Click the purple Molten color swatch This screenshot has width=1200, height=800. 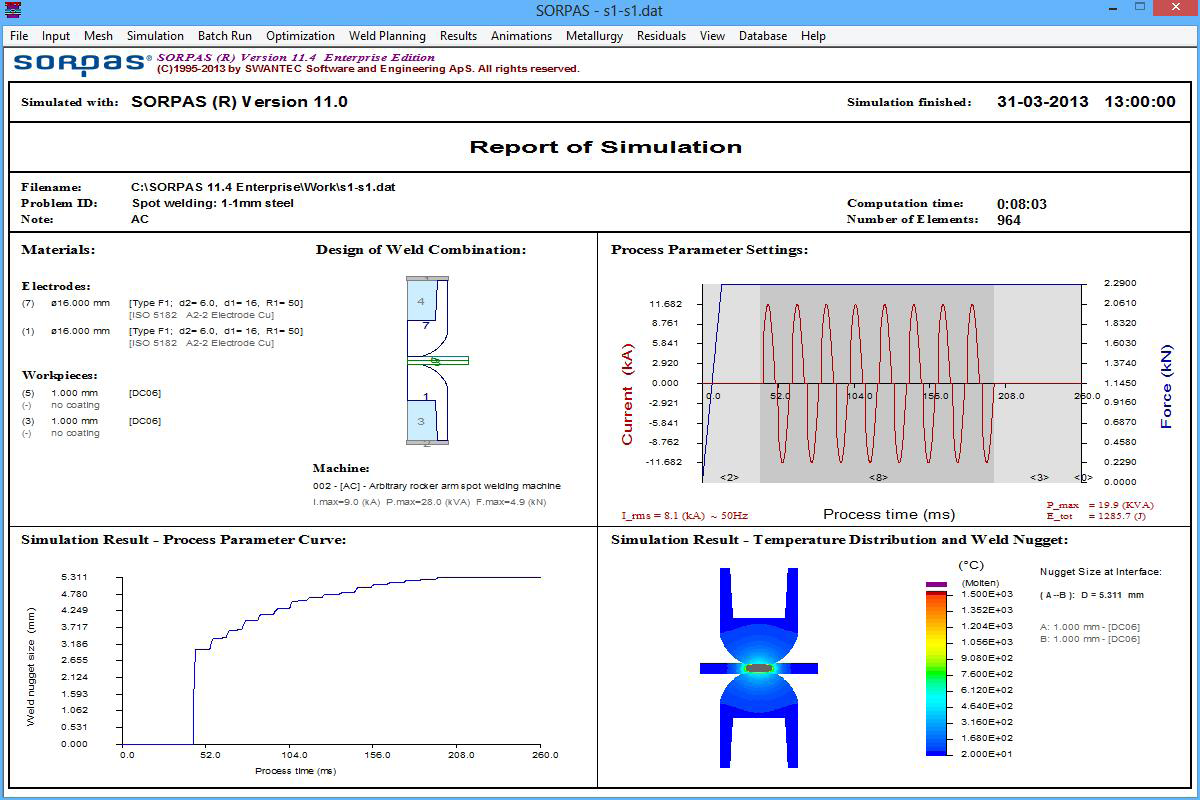936,584
